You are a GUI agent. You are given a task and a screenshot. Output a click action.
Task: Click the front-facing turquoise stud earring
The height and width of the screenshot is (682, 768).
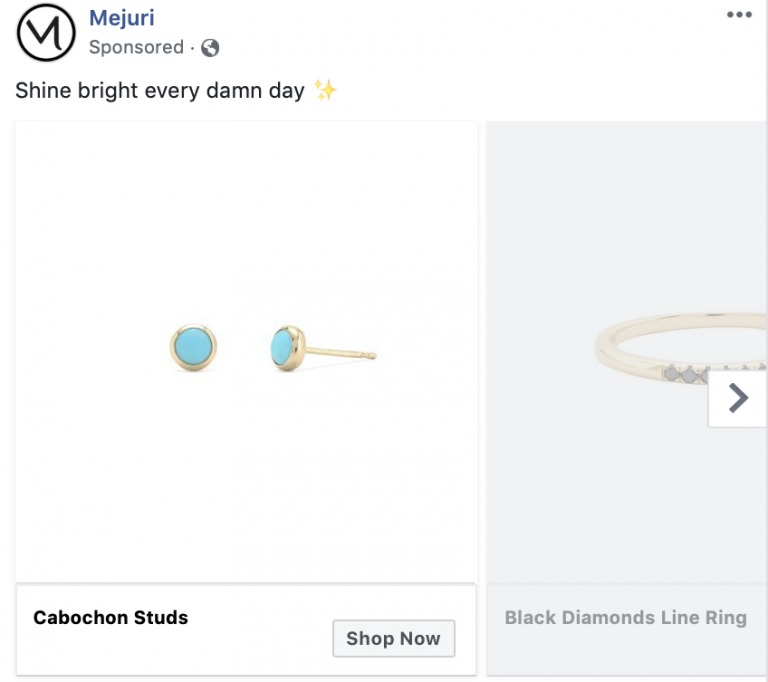193,348
